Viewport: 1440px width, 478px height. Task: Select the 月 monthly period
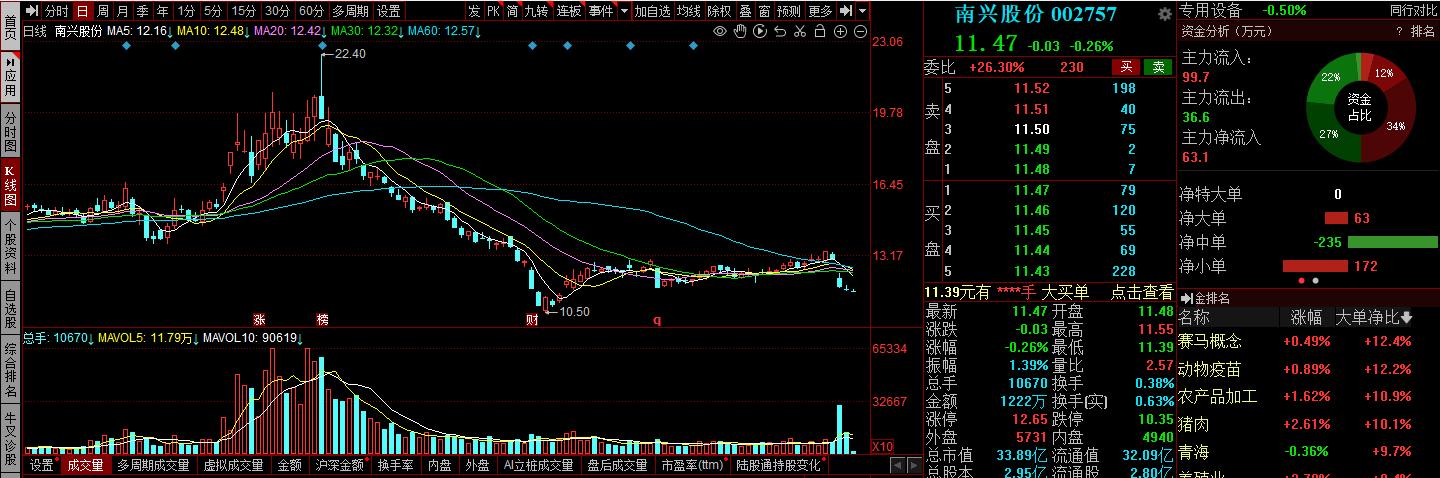click(122, 11)
